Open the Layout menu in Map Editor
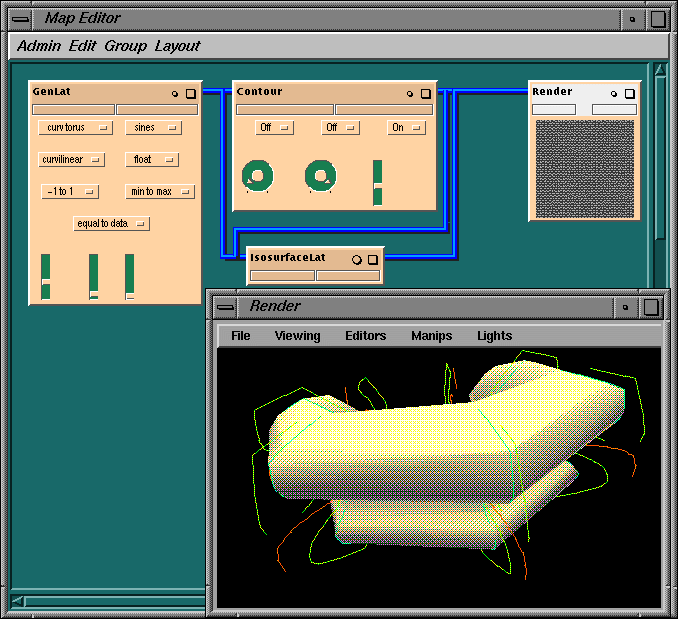The height and width of the screenshot is (619, 678). click(x=177, y=46)
